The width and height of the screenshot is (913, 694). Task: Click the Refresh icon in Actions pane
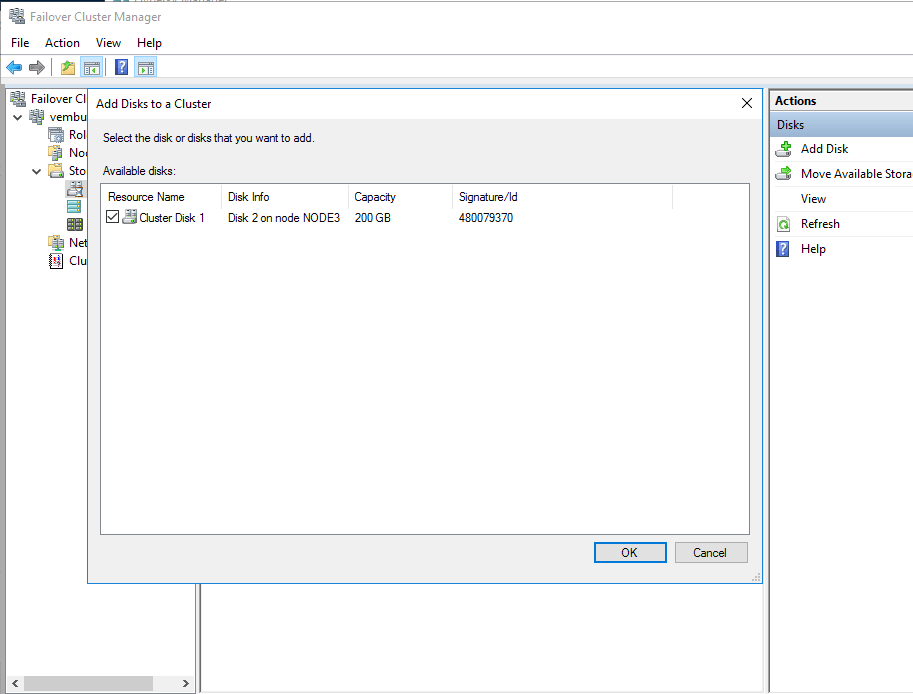pos(784,224)
